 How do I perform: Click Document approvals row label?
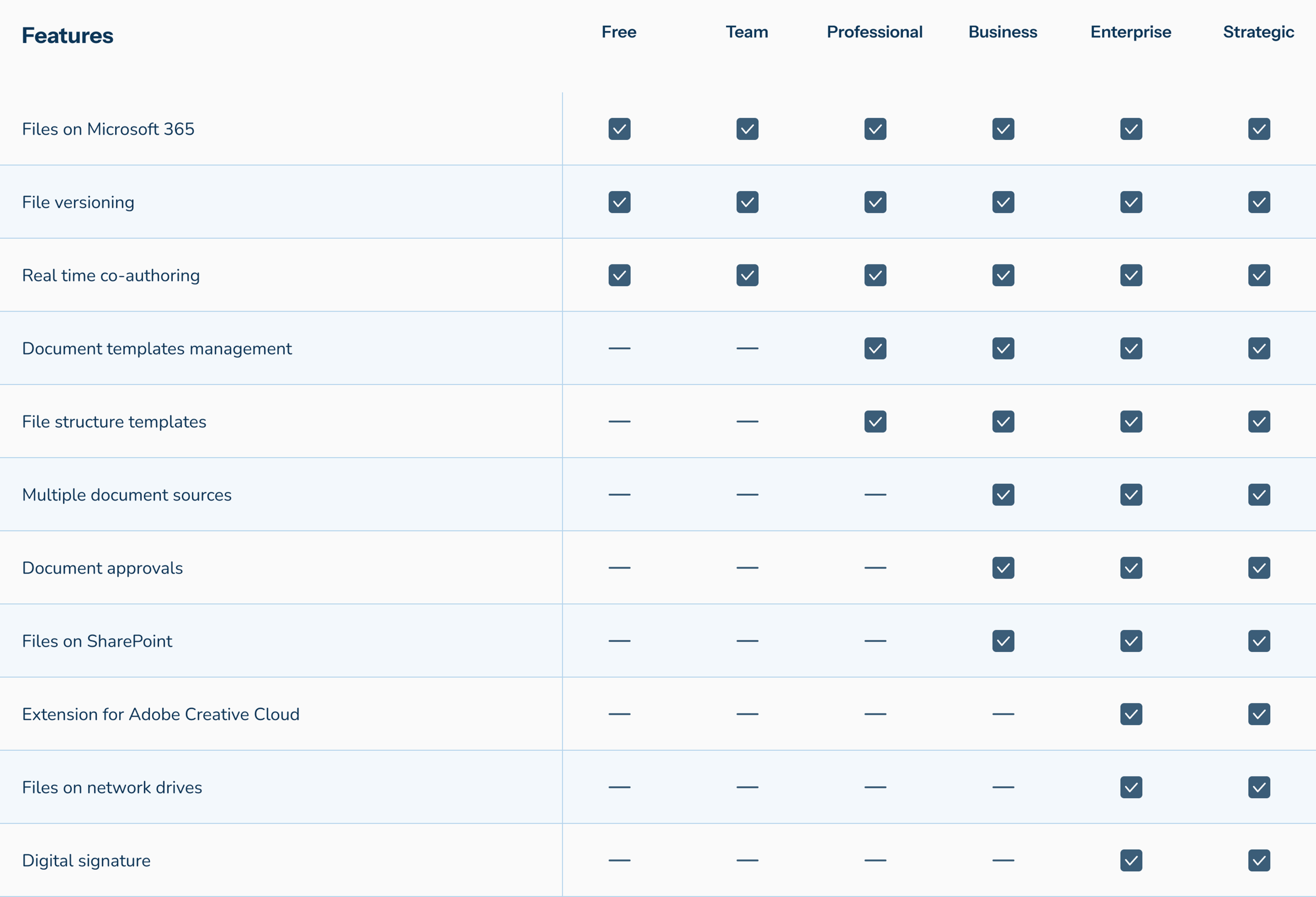102,568
